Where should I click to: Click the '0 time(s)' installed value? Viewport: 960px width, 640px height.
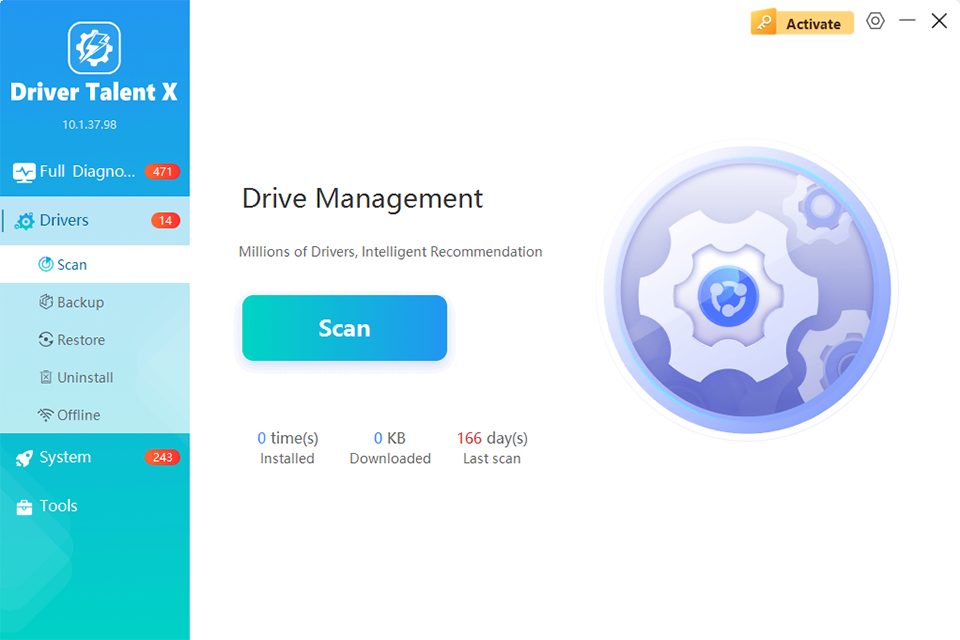click(288, 438)
